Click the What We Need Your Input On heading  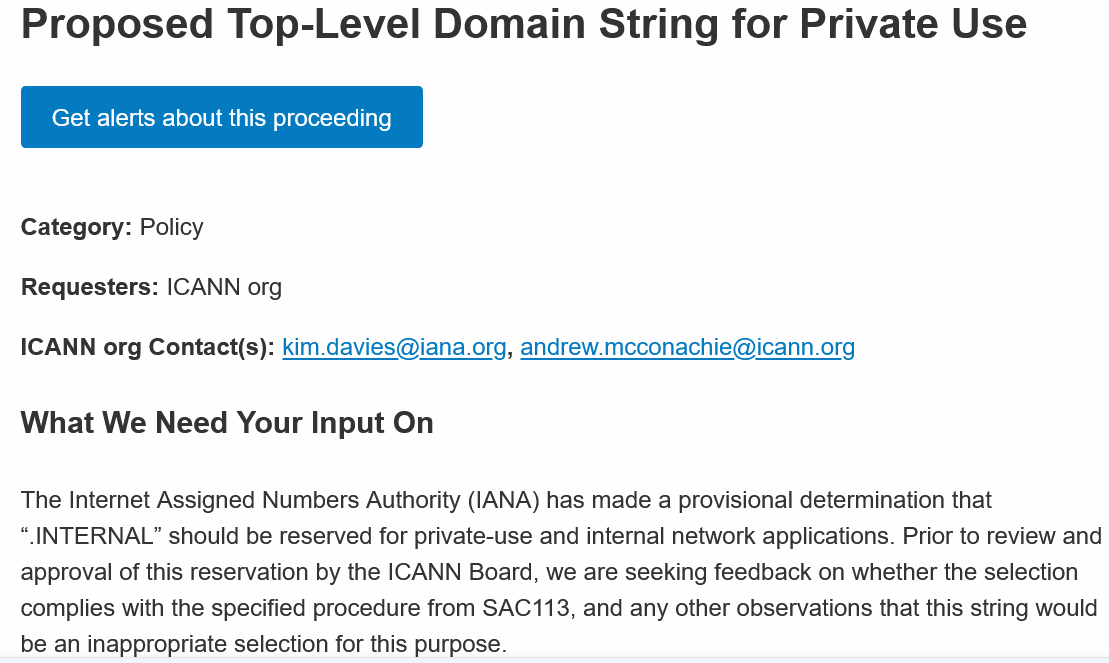pyautogui.click(x=227, y=422)
